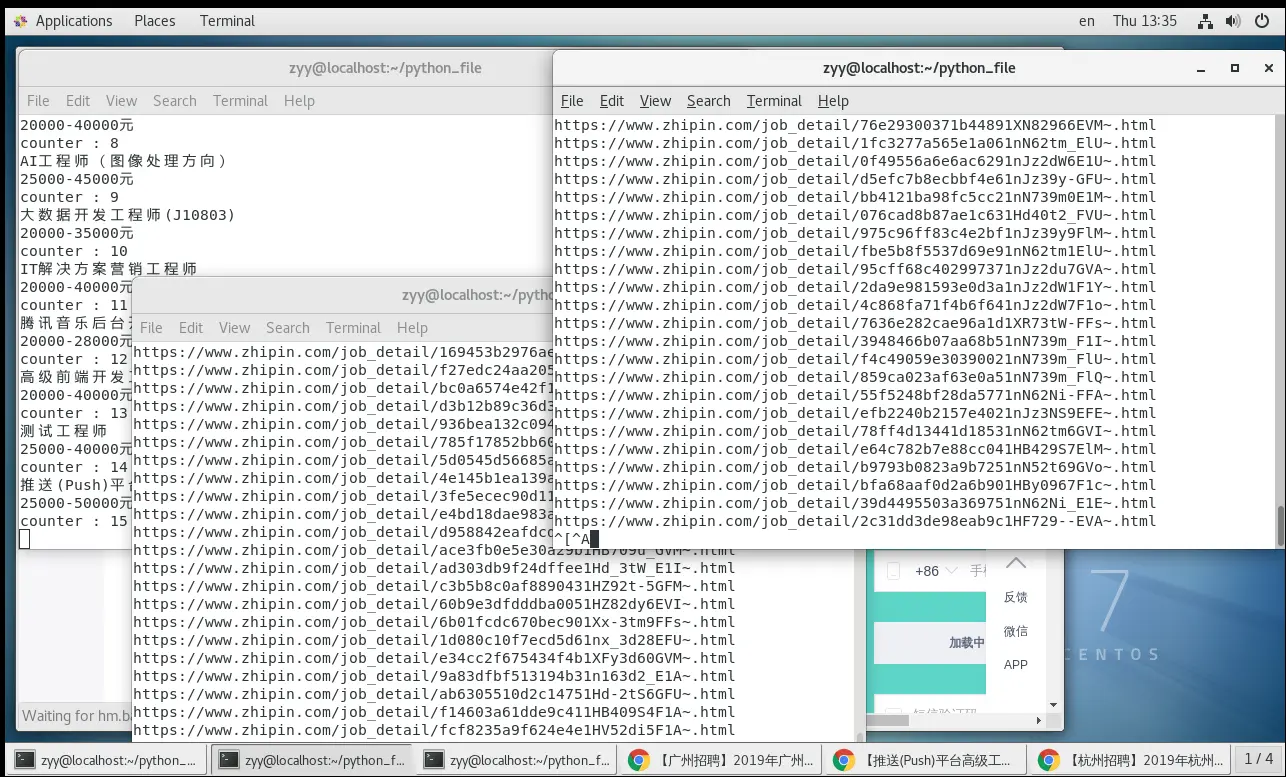The height and width of the screenshot is (777, 1286).
Task: Open Edit menu in middle terminal window
Action: tap(191, 328)
